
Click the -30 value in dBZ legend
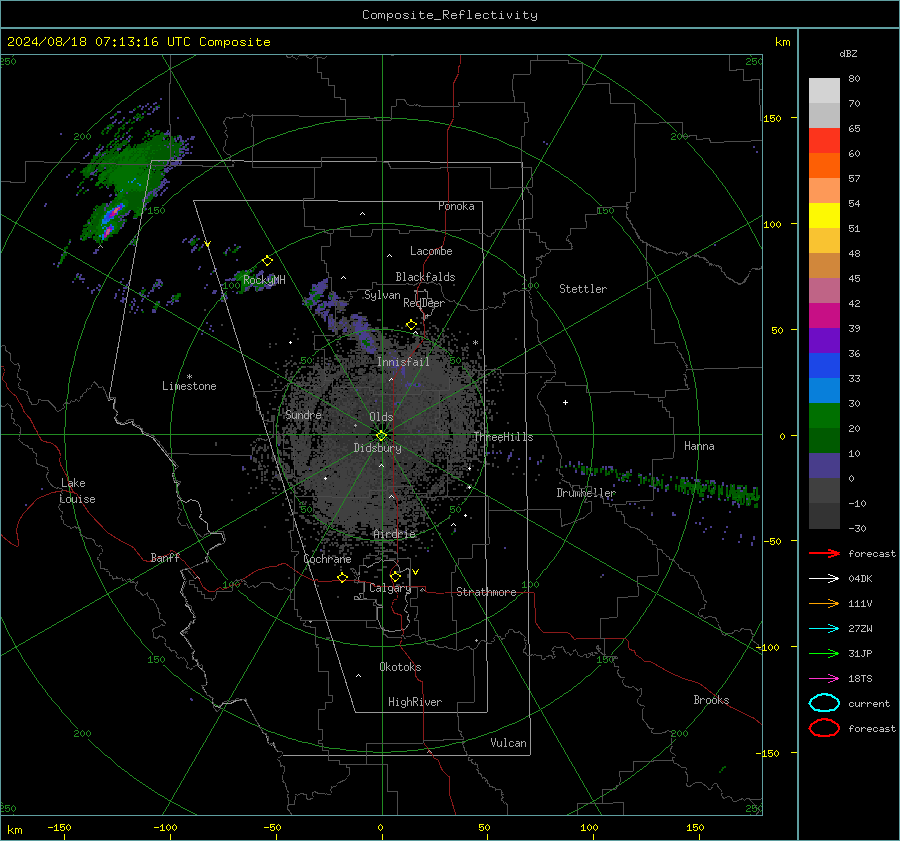click(857, 528)
